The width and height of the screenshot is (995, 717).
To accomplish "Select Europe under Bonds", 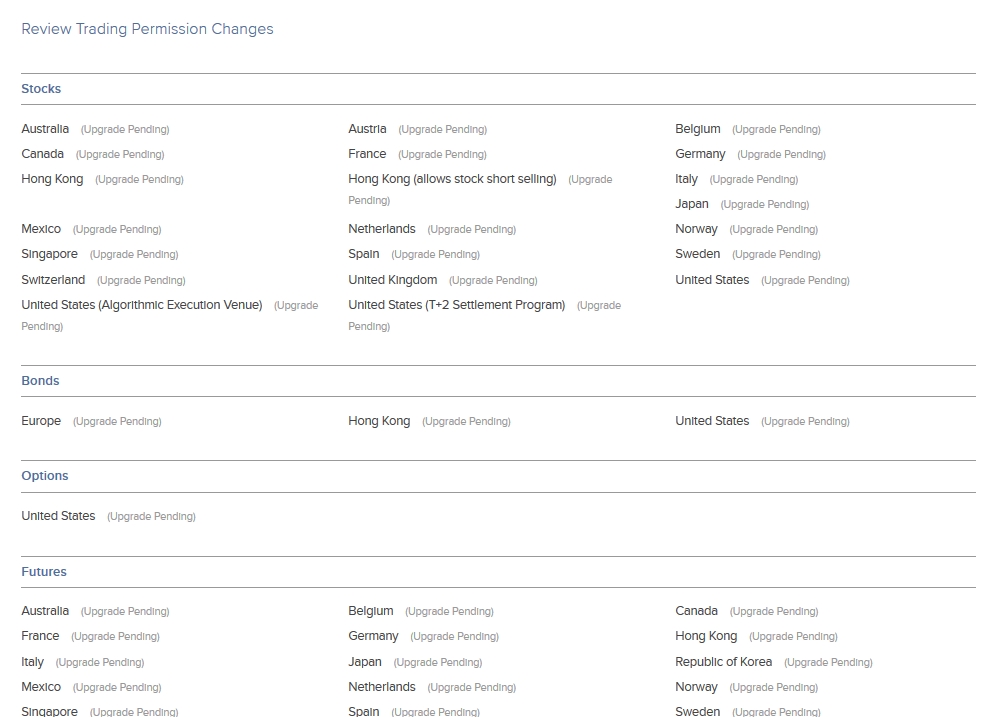I will 41,421.
